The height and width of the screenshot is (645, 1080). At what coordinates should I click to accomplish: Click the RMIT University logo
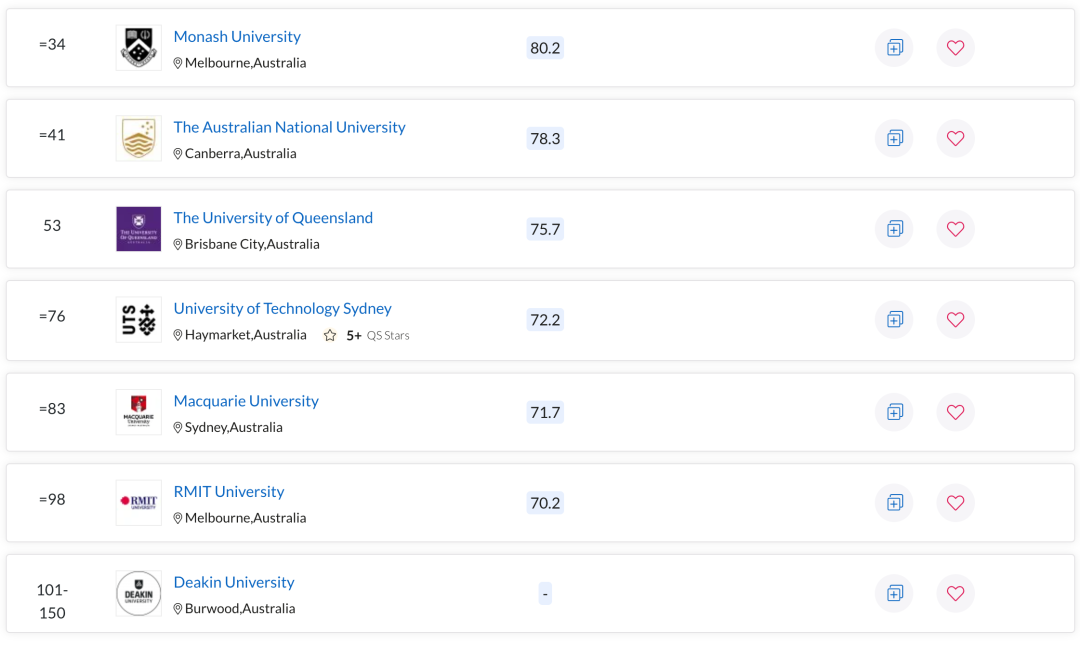pyautogui.click(x=138, y=502)
